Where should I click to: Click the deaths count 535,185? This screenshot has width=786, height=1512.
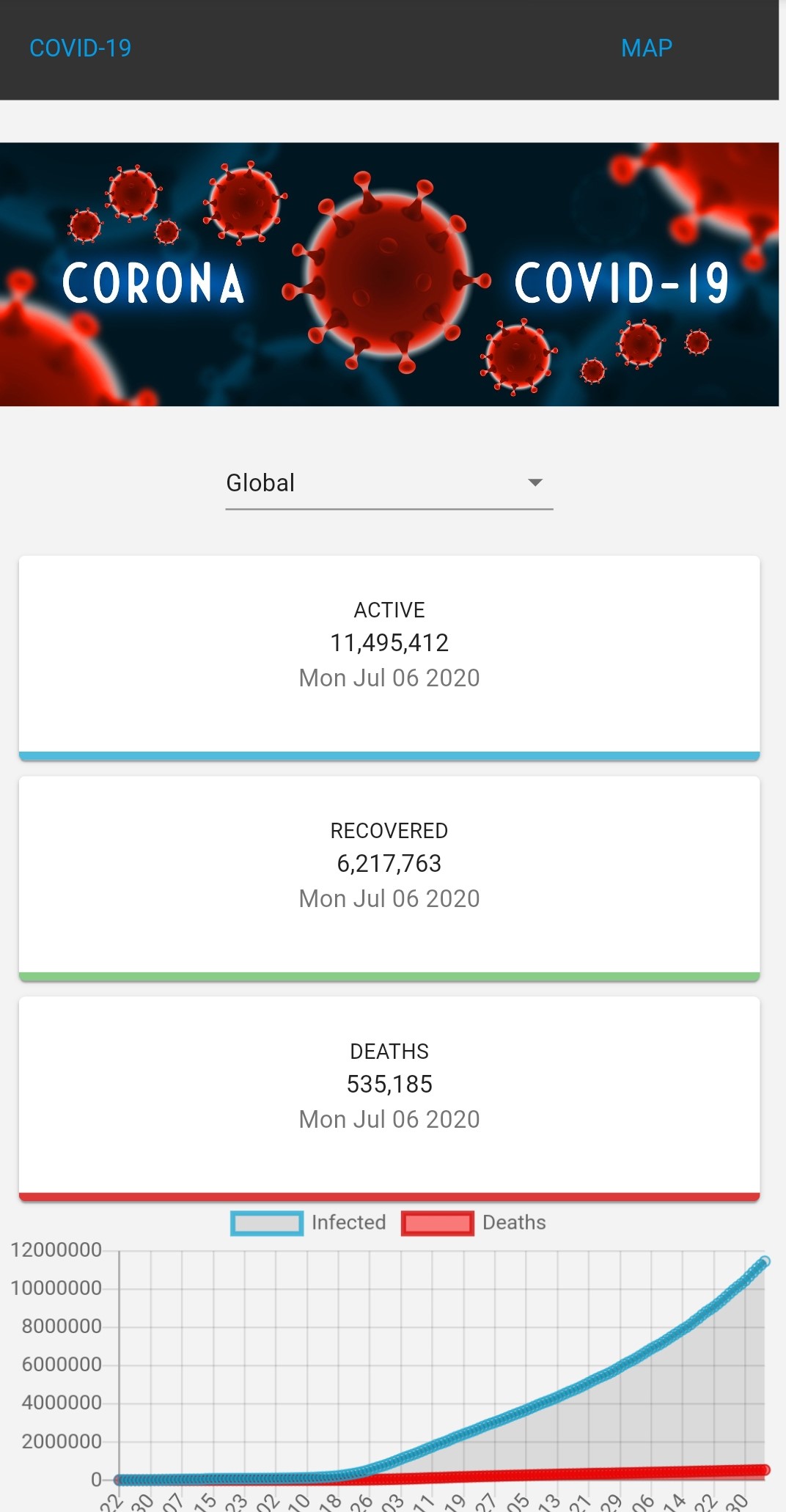click(389, 1085)
